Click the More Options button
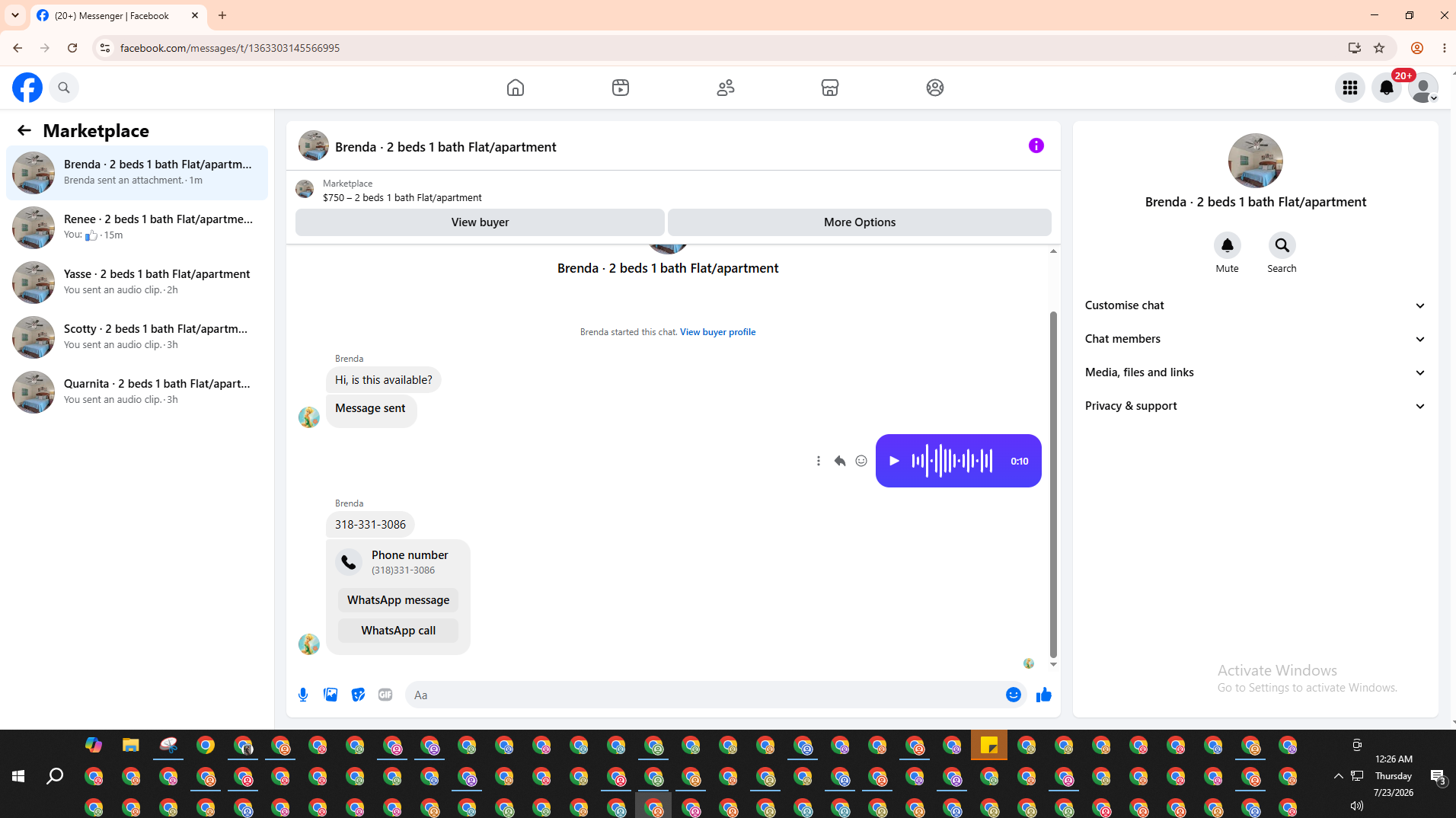This screenshot has height=818, width=1456. (860, 222)
